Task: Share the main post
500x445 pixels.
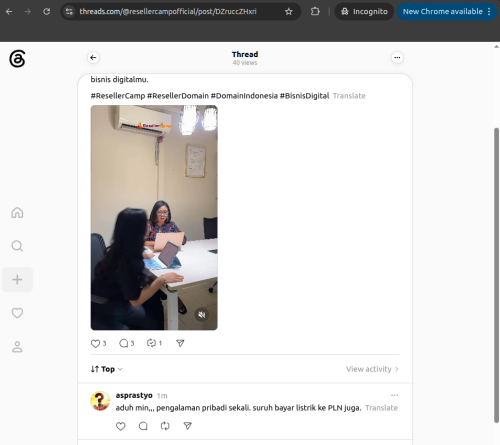Action: click(180, 343)
